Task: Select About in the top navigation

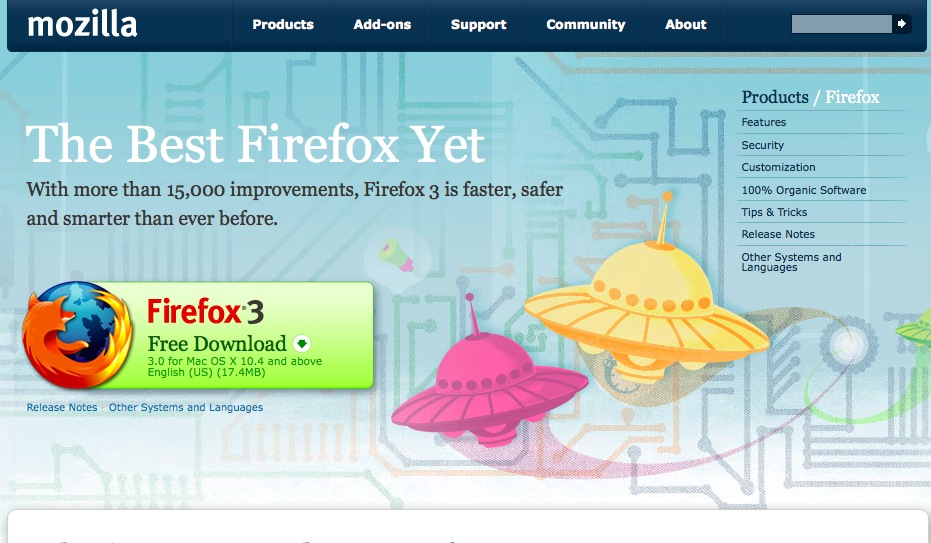Action: coord(685,24)
